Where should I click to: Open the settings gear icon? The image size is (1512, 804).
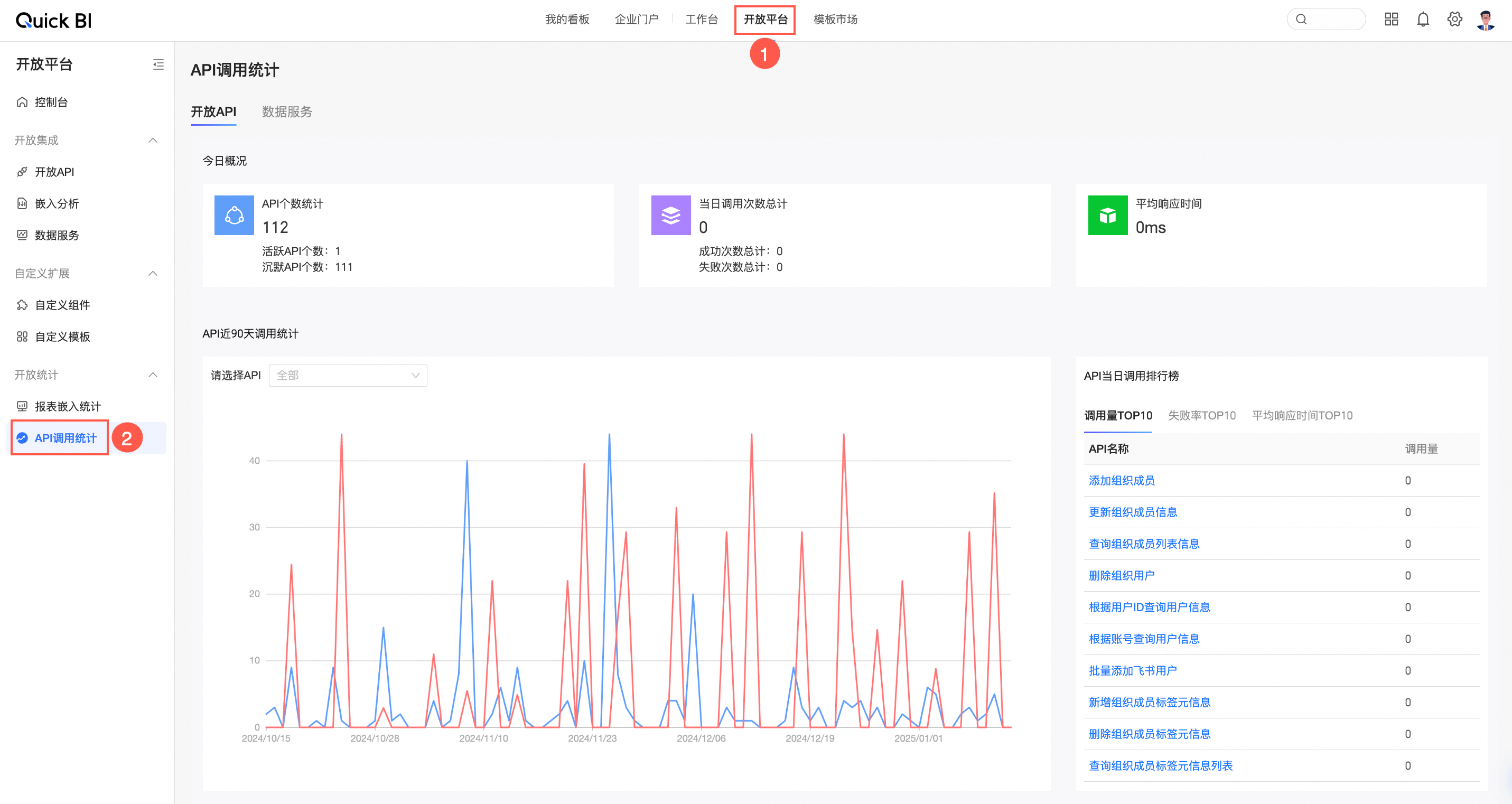click(1454, 20)
